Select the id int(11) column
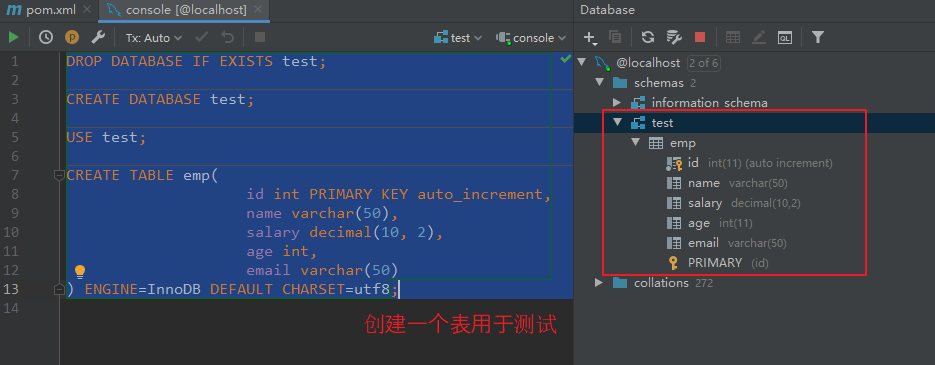This screenshot has width=935, height=365. click(x=760, y=162)
